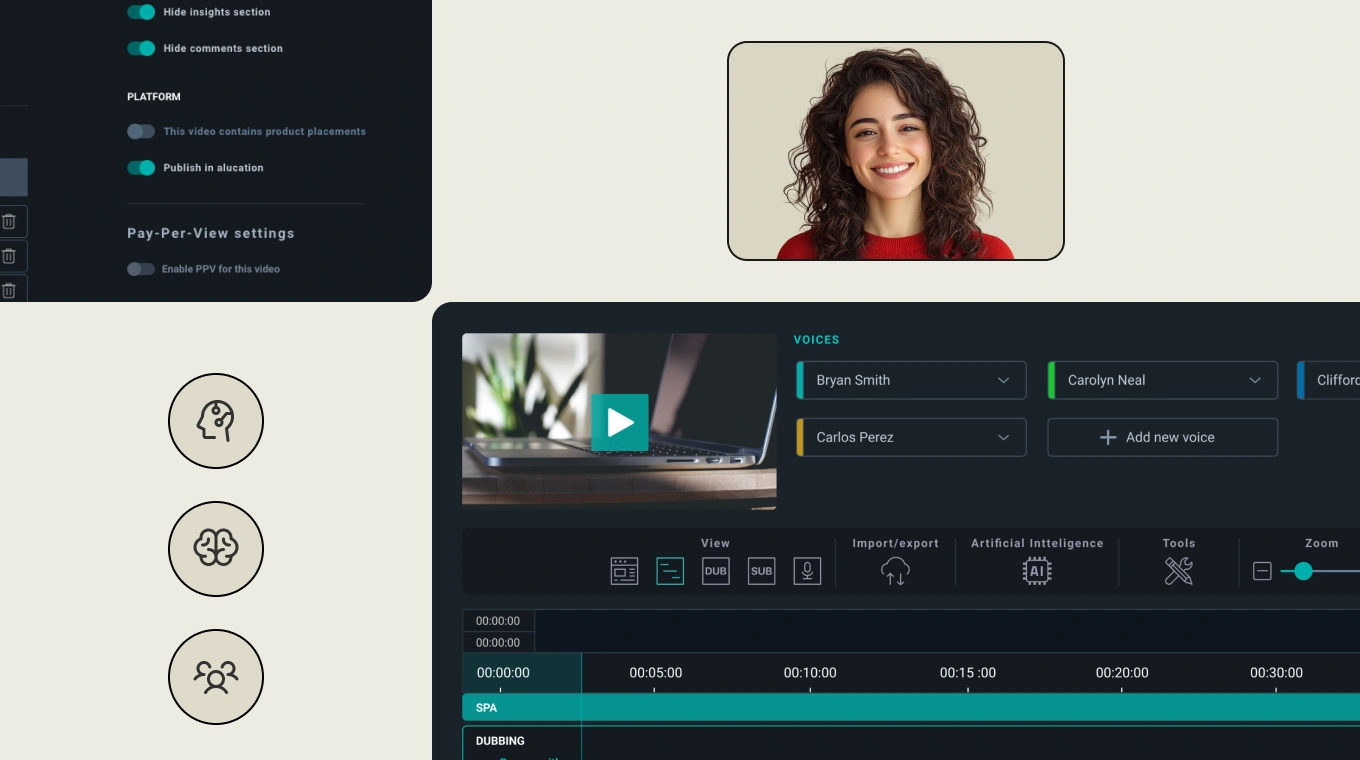
Task: Click the Zoom slider handle
Action: (1303, 571)
